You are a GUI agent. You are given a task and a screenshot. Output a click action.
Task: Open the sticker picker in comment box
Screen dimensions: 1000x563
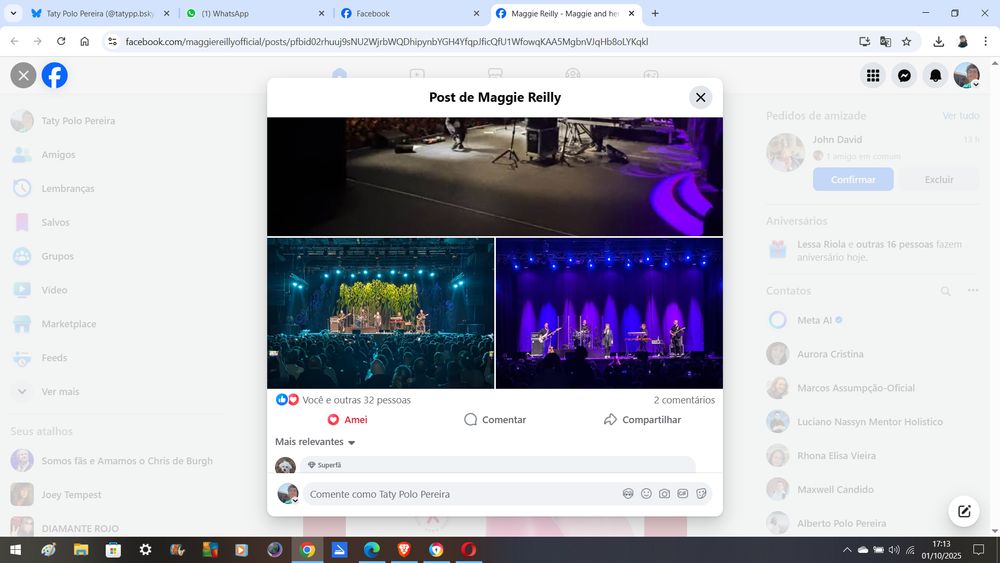701,494
